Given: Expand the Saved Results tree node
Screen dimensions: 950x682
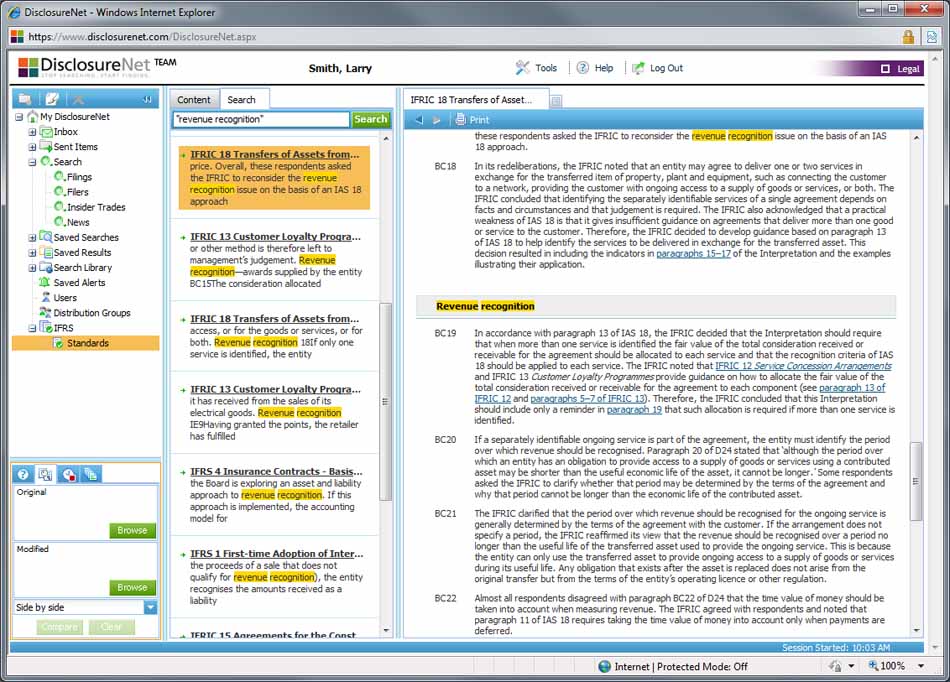Looking at the screenshot, I should click(32, 253).
